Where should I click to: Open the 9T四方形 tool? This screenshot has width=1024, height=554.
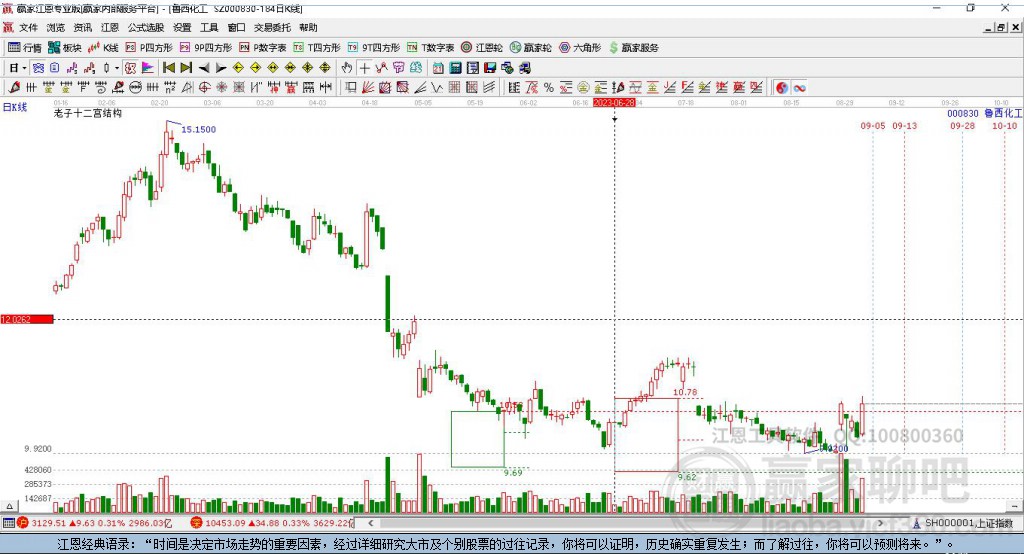point(374,48)
